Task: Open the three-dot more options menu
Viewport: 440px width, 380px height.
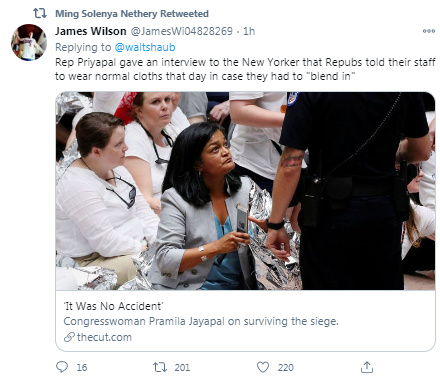Action: pyautogui.click(x=429, y=31)
